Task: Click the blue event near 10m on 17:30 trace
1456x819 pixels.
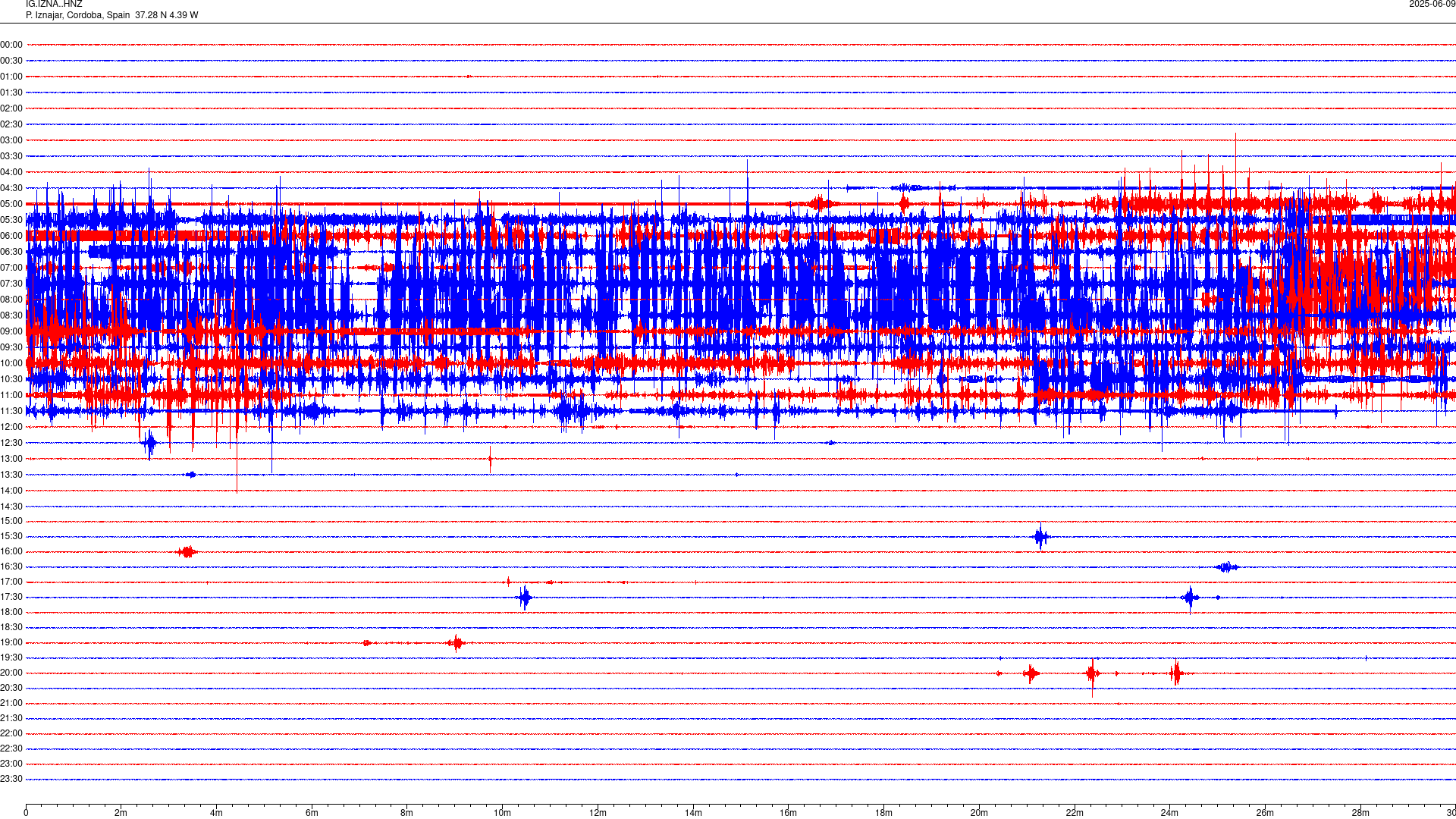Action: click(524, 598)
